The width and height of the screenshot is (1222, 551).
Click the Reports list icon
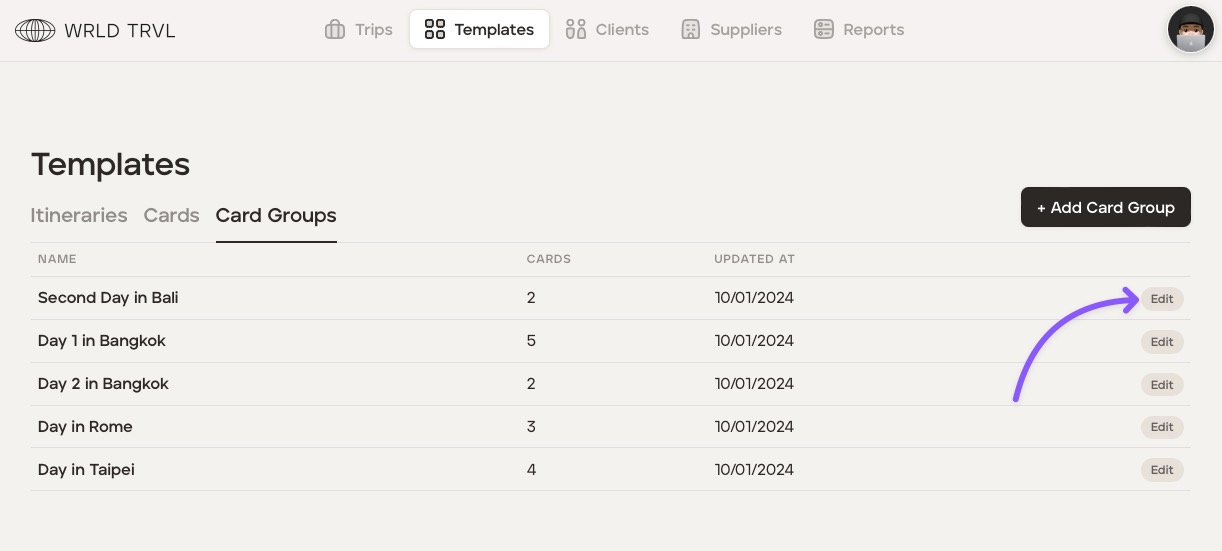point(823,30)
